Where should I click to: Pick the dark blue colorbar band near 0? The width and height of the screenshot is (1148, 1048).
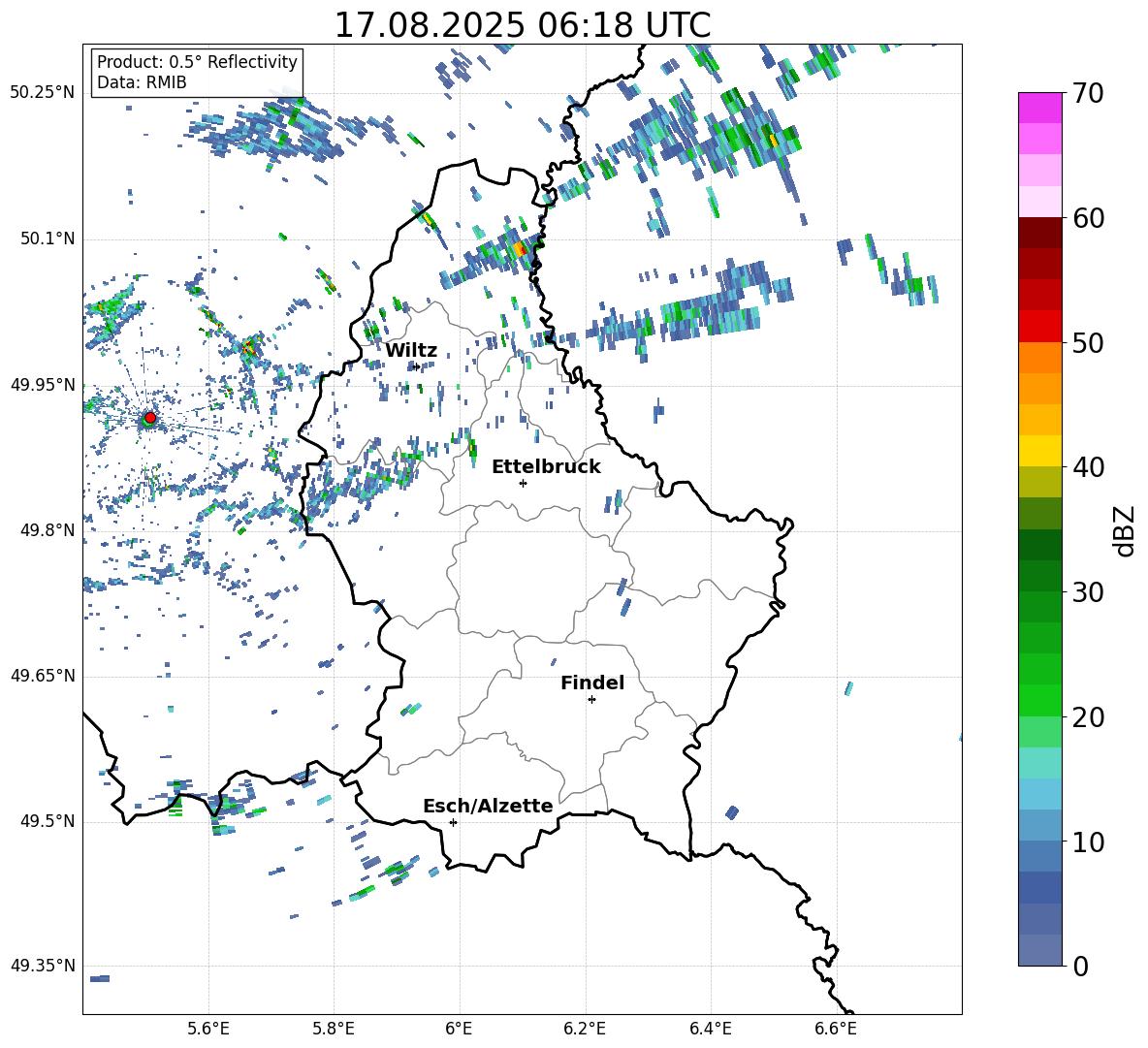click(1039, 888)
